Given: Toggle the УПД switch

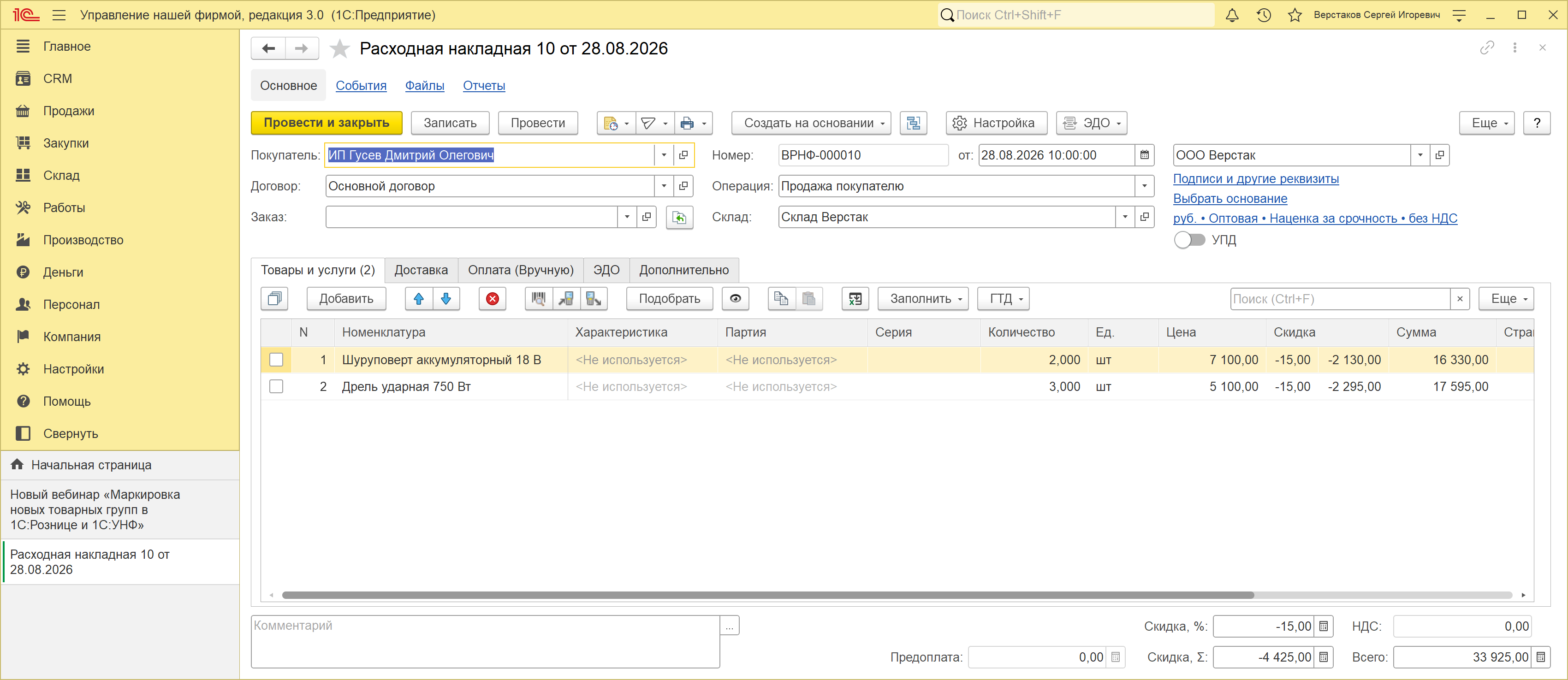Looking at the screenshot, I should [x=1189, y=240].
